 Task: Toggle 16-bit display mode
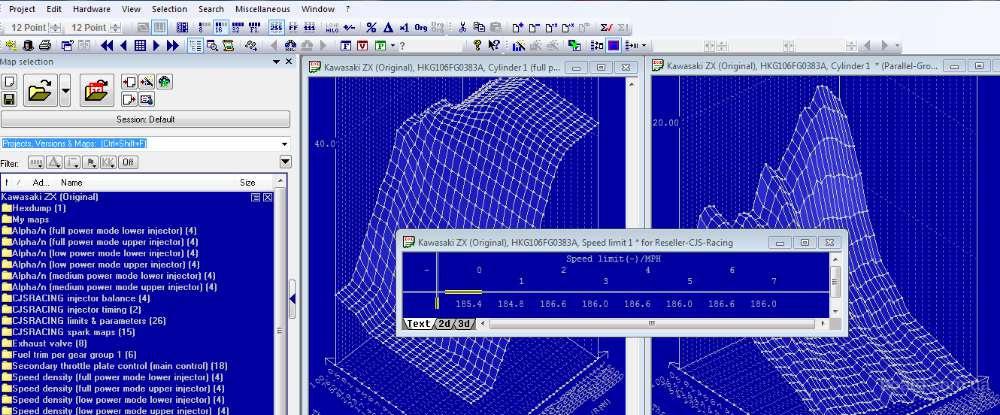tap(219, 27)
